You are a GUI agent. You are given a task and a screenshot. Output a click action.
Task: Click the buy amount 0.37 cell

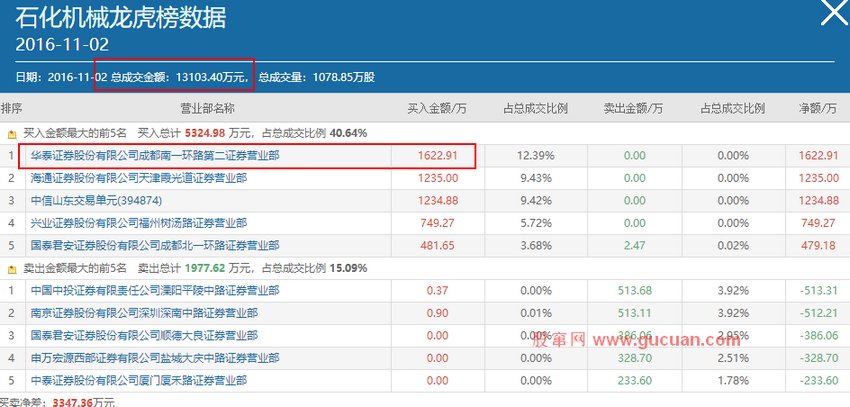[x=437, y=290]
